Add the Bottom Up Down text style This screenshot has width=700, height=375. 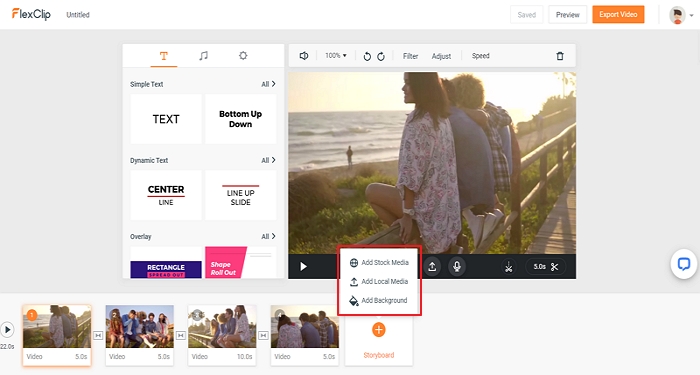241,119
